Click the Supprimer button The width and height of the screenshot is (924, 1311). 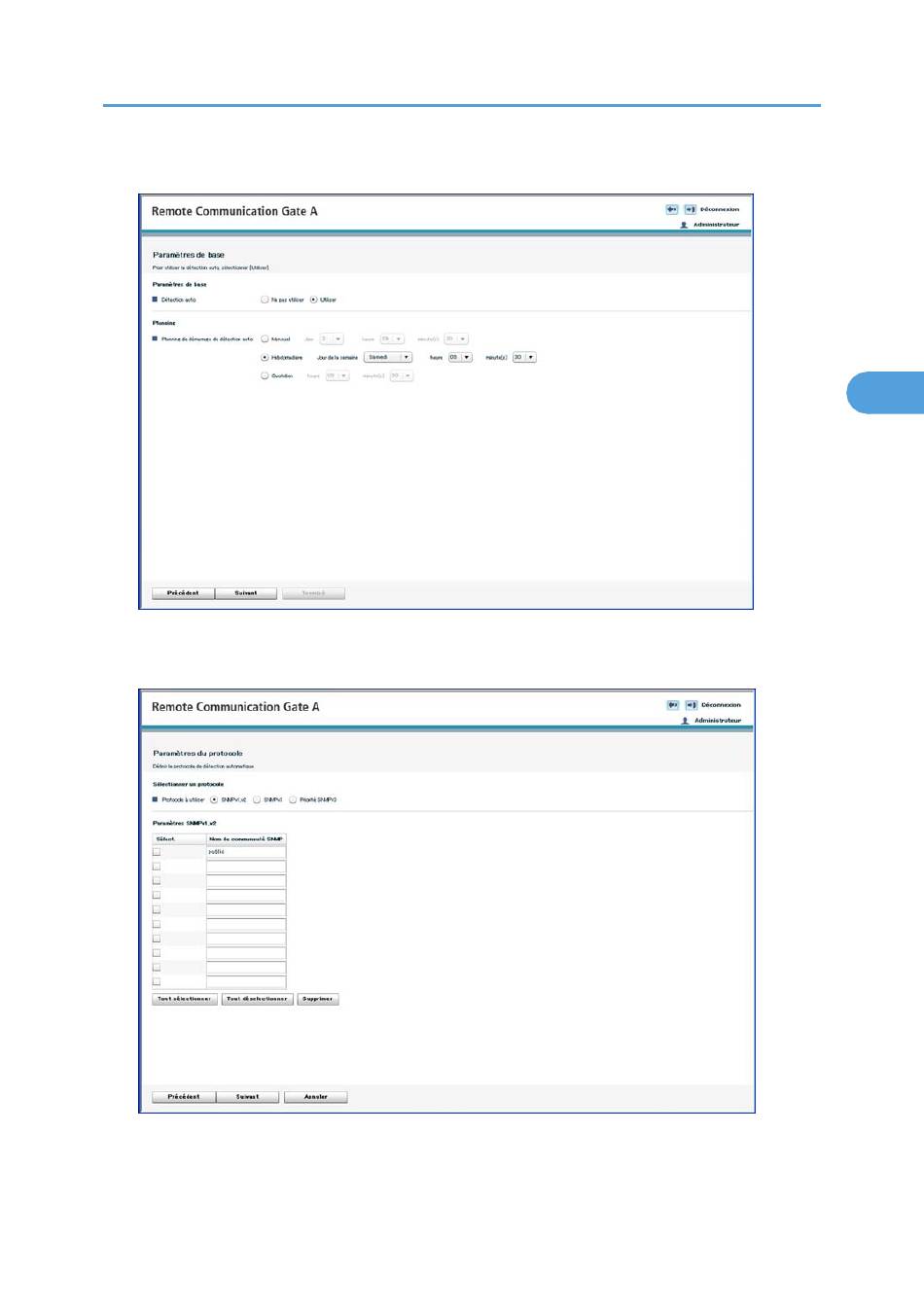(318, 999)
